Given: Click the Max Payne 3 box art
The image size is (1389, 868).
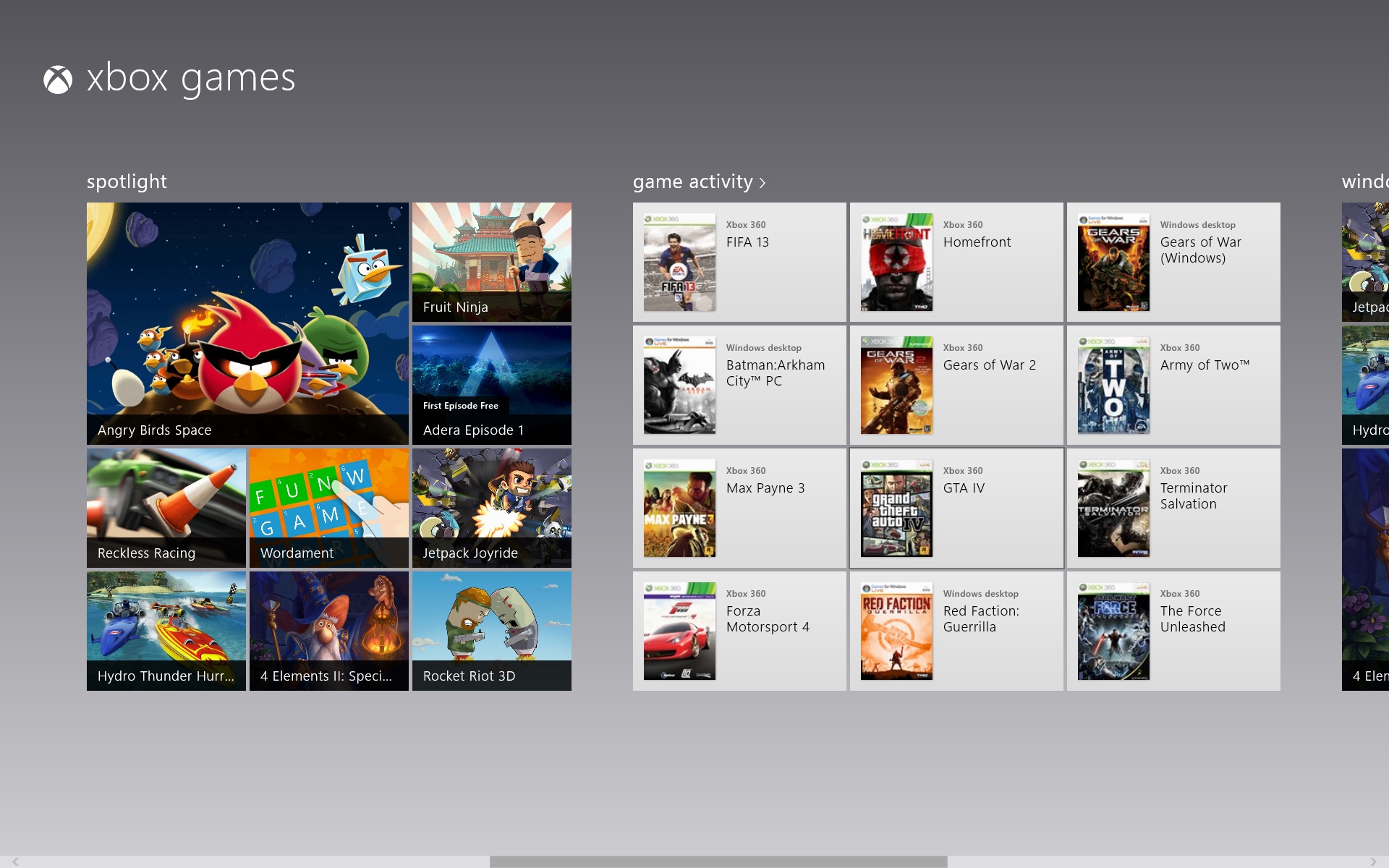Looking at the screenshot, I should pyautogui.click(x=679, y=508).
